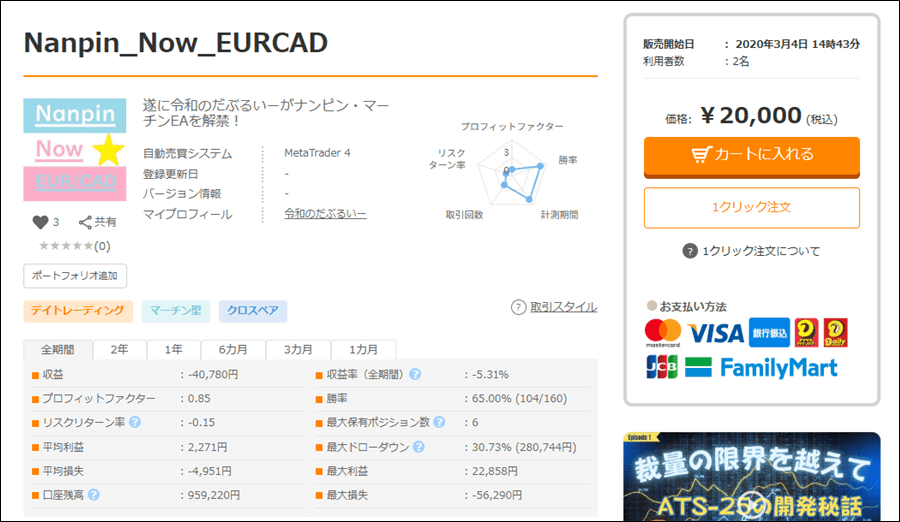Viewport: 900px width, 522px height.
Task: Click the MetaTrader 4 text
Action: [x=317, y=153]
